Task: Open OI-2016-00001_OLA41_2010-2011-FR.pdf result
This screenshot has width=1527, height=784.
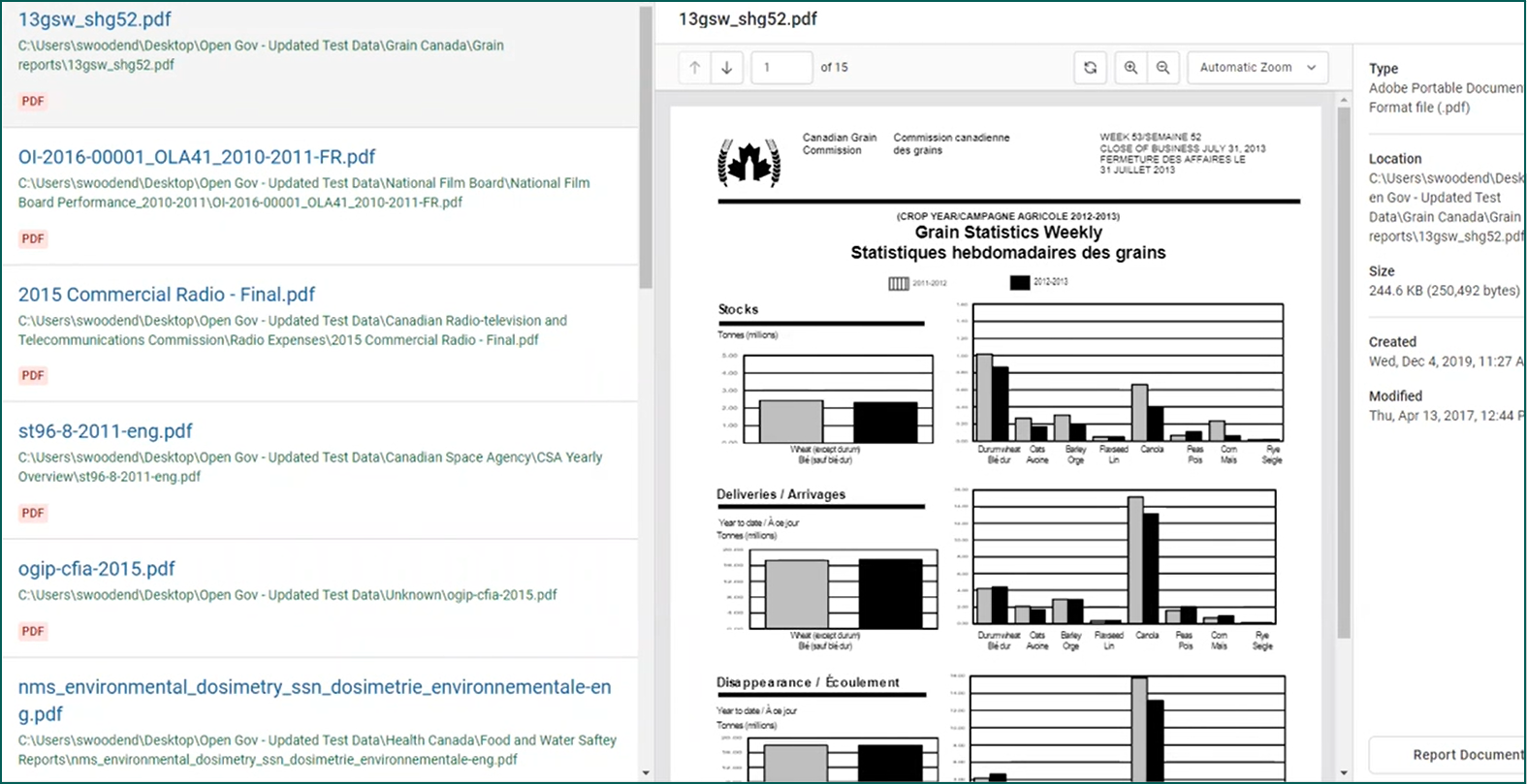Action: pyautogui.click(x=196, y=157)
